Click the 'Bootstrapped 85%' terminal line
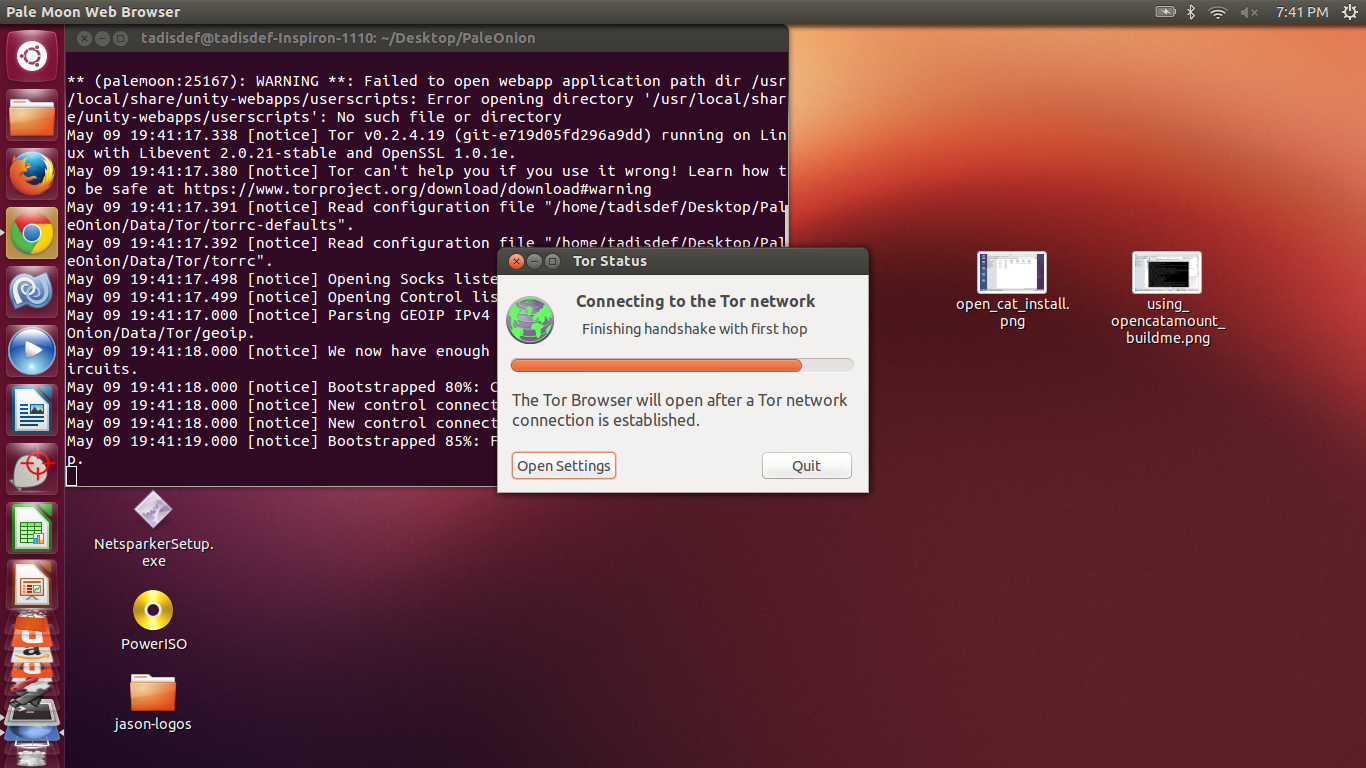The height and width of the screenshot is (768, 1366). pyautogui.click(x=283, y=441)
